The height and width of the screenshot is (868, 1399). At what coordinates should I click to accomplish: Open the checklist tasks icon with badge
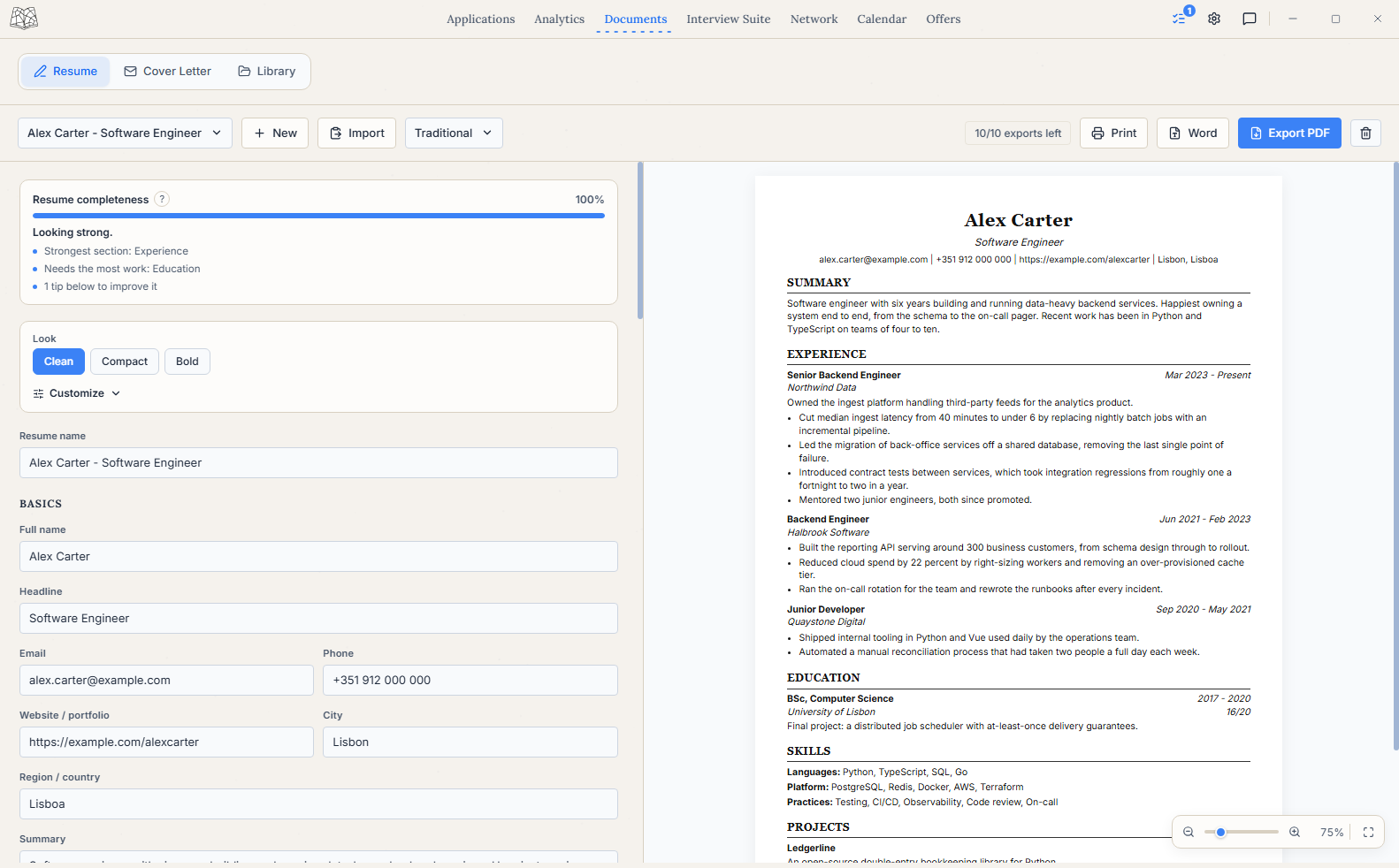1180,19
